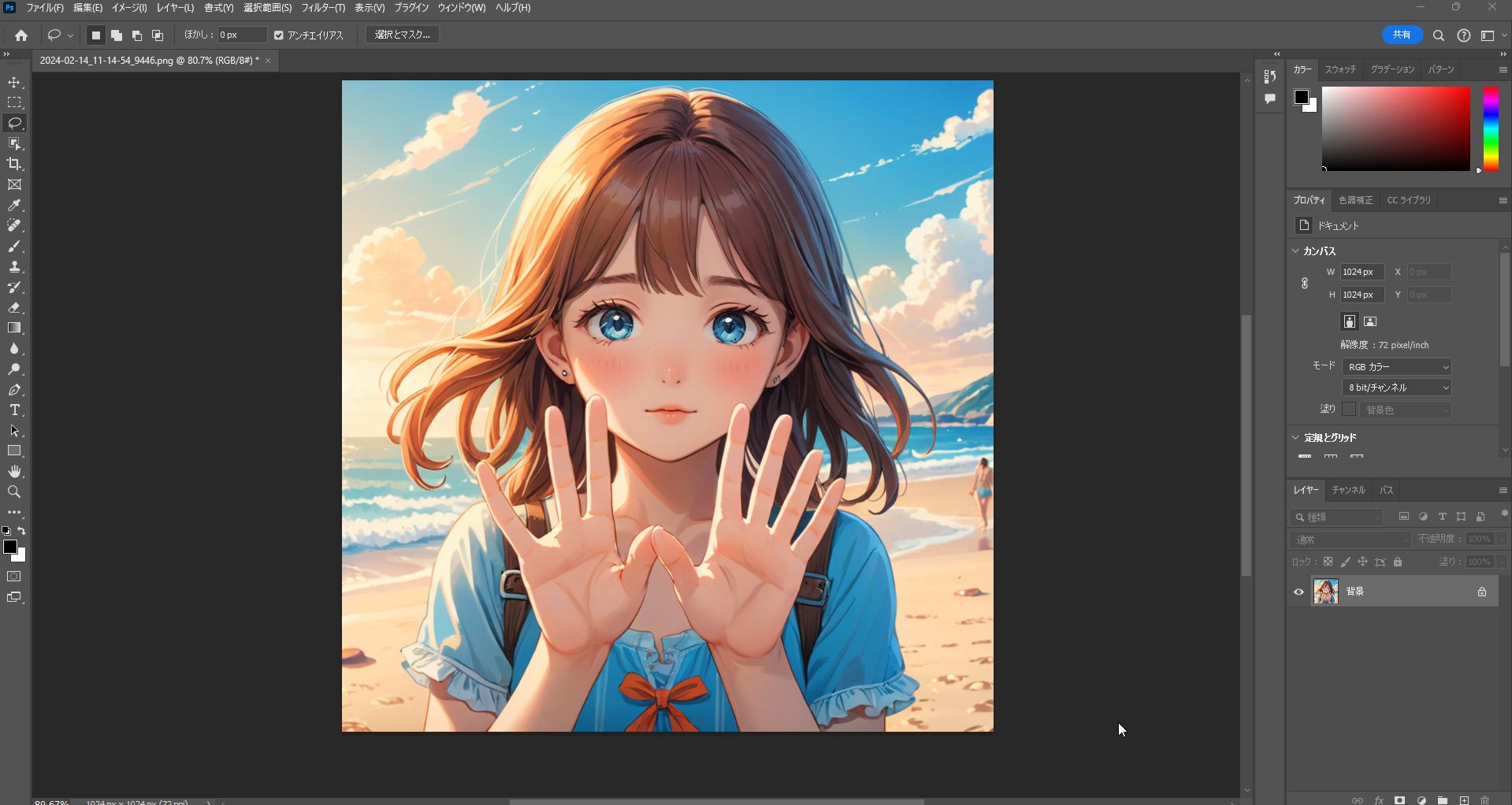The image size is (1512, 805).
Task: Activate the Zoom tool
Action: 14,492
